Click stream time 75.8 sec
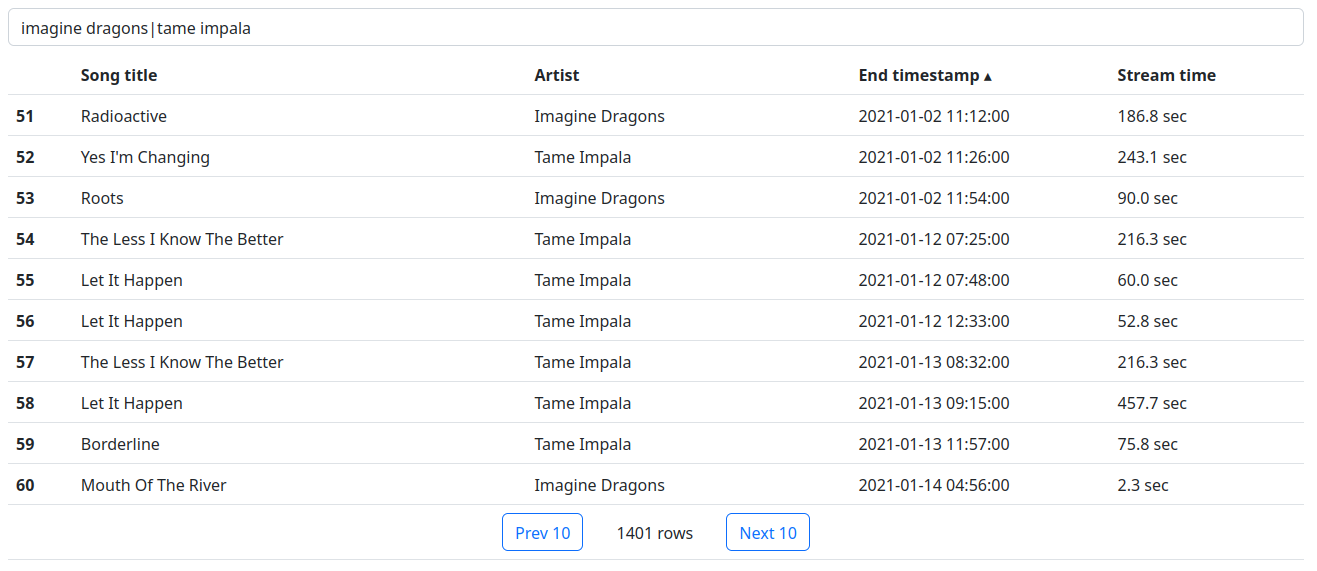This screenshot has height=571, width=1317. pyautogui.click(x=1148, y=444)
